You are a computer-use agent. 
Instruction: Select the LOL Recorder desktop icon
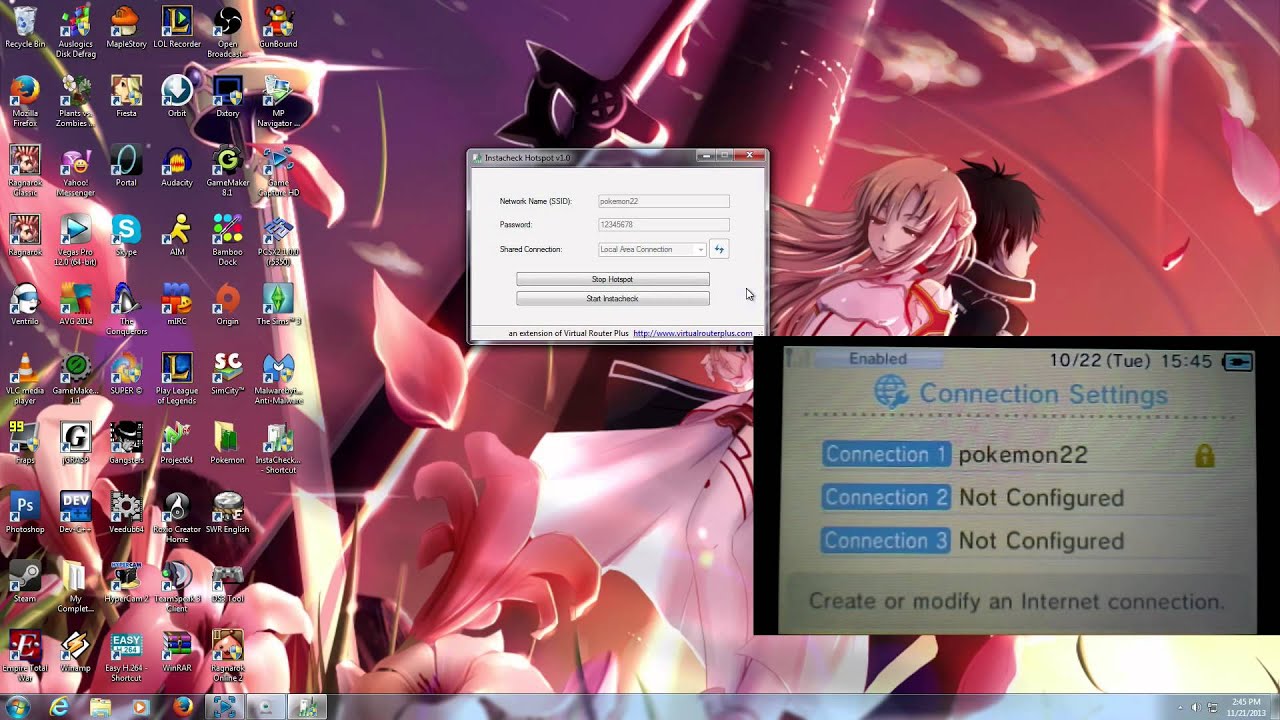pyautogui.click(x=177, y=28)
